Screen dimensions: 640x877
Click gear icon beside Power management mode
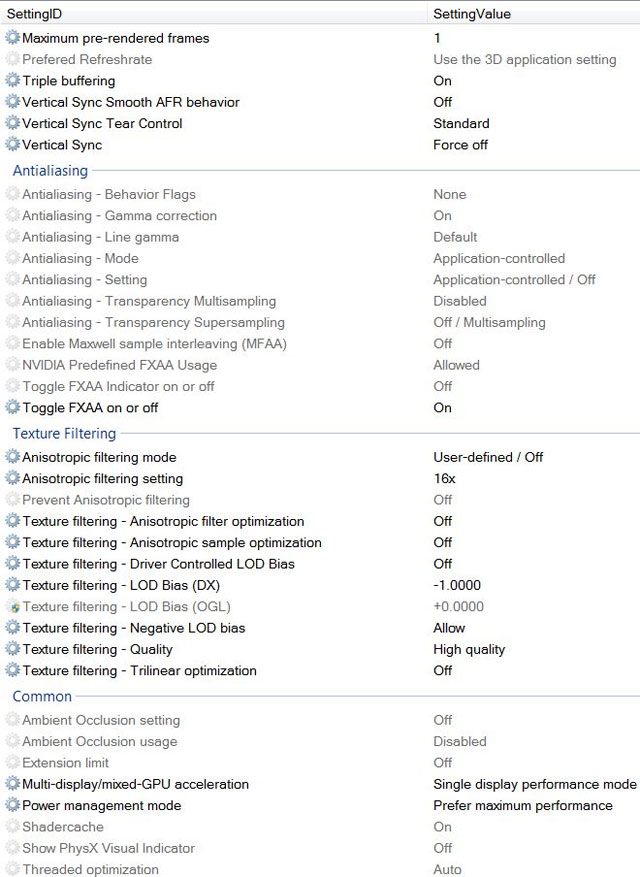tap(13, 806)
